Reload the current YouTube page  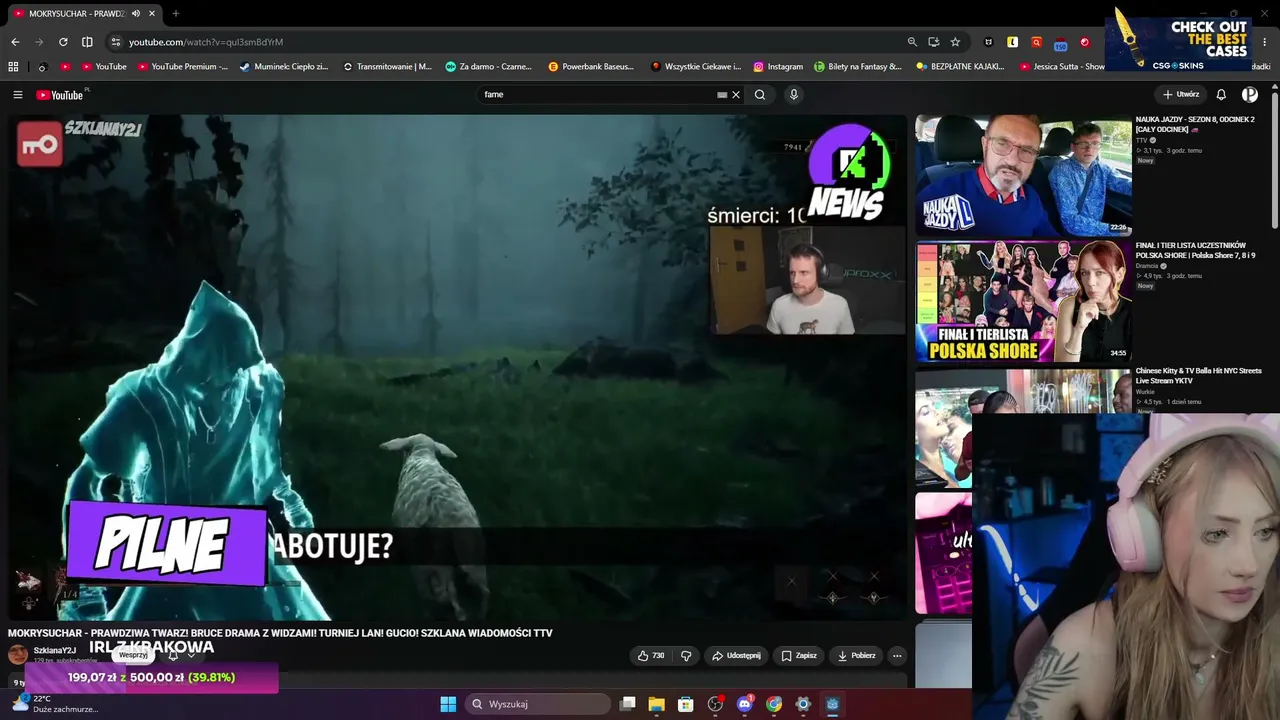(63, 42)
